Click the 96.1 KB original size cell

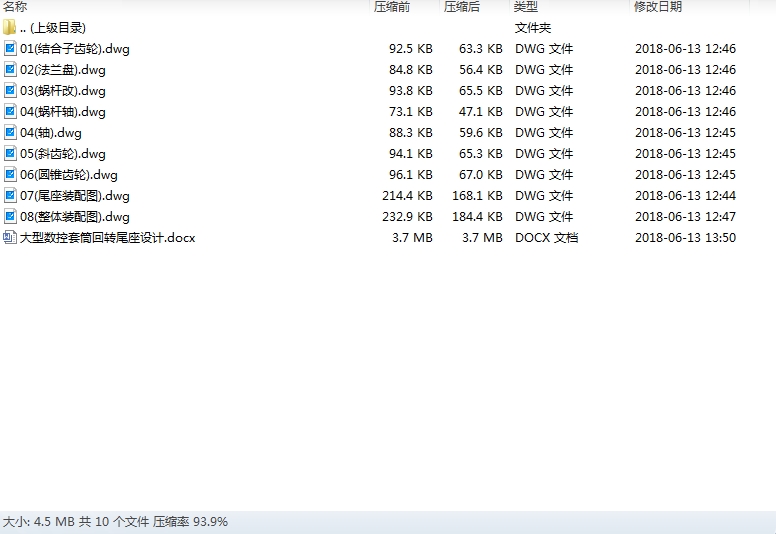tap(411, 175)
